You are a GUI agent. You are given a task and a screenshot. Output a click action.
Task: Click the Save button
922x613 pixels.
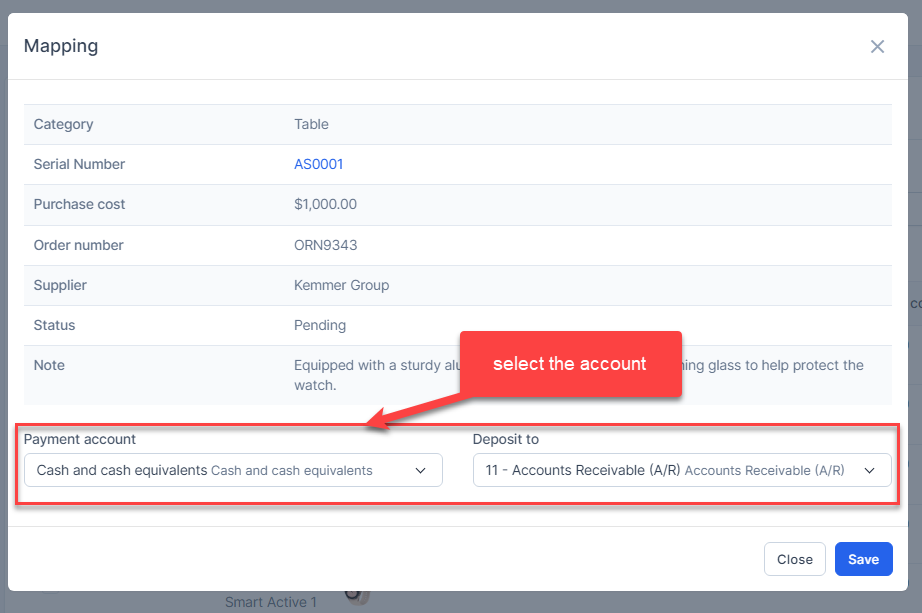[863, 559]
